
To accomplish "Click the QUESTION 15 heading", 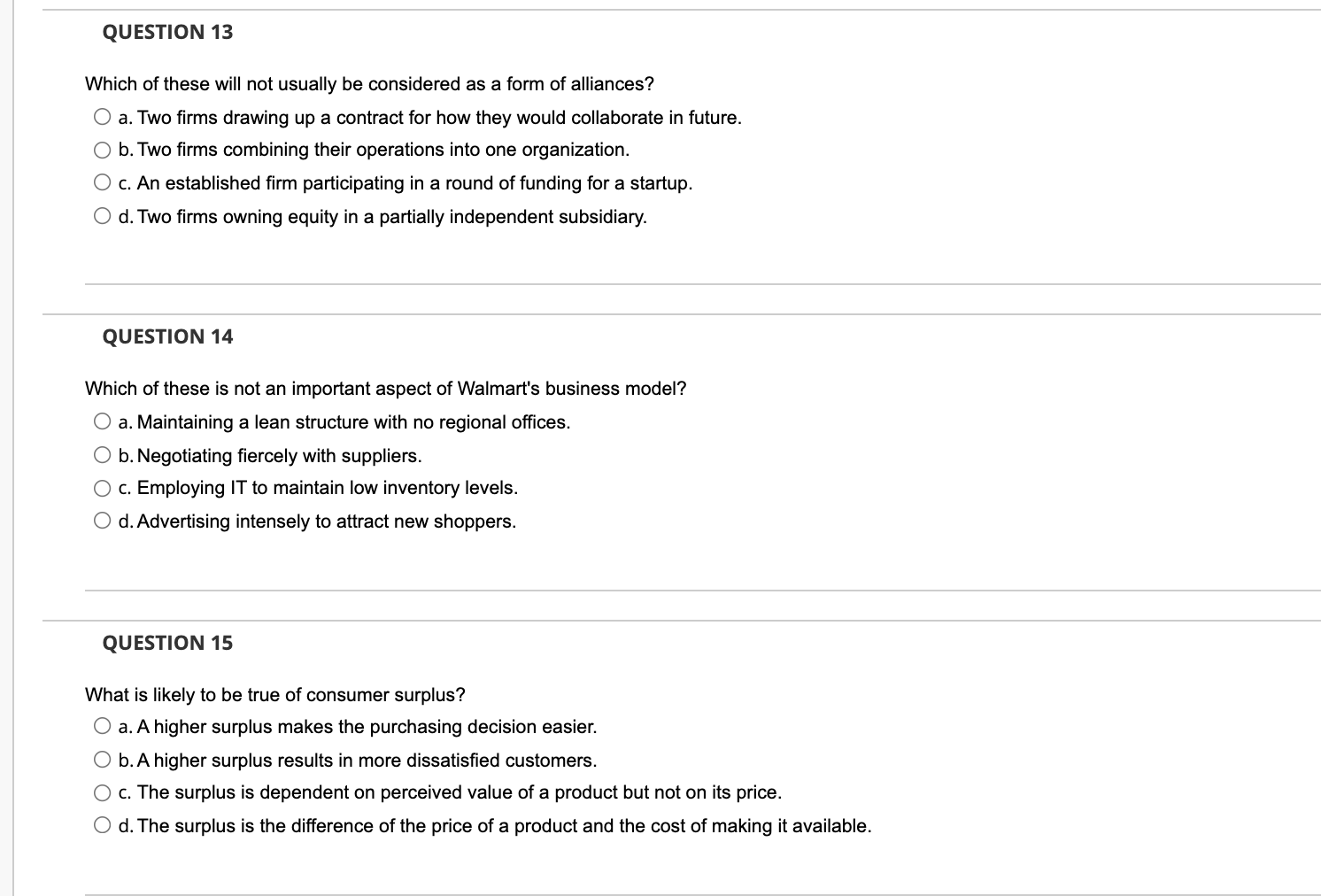I will 166,643.
